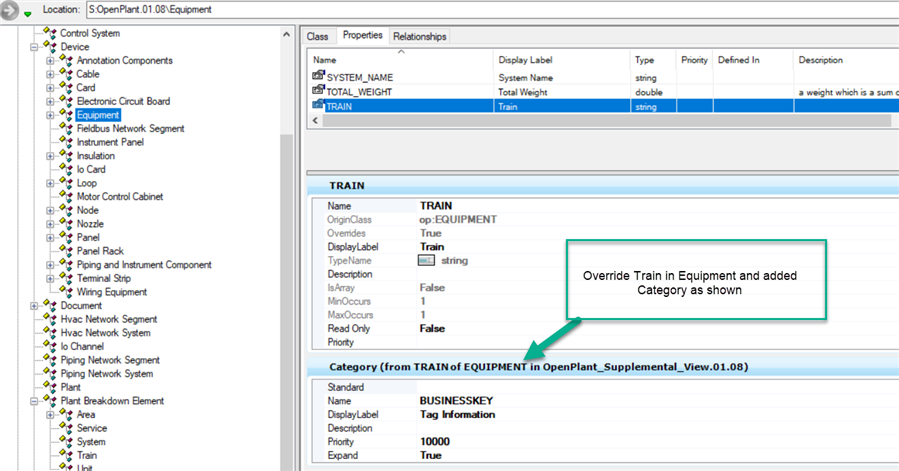The image size is (899, 471).
Task: Select the Node tree item
Action: [88, 210]
